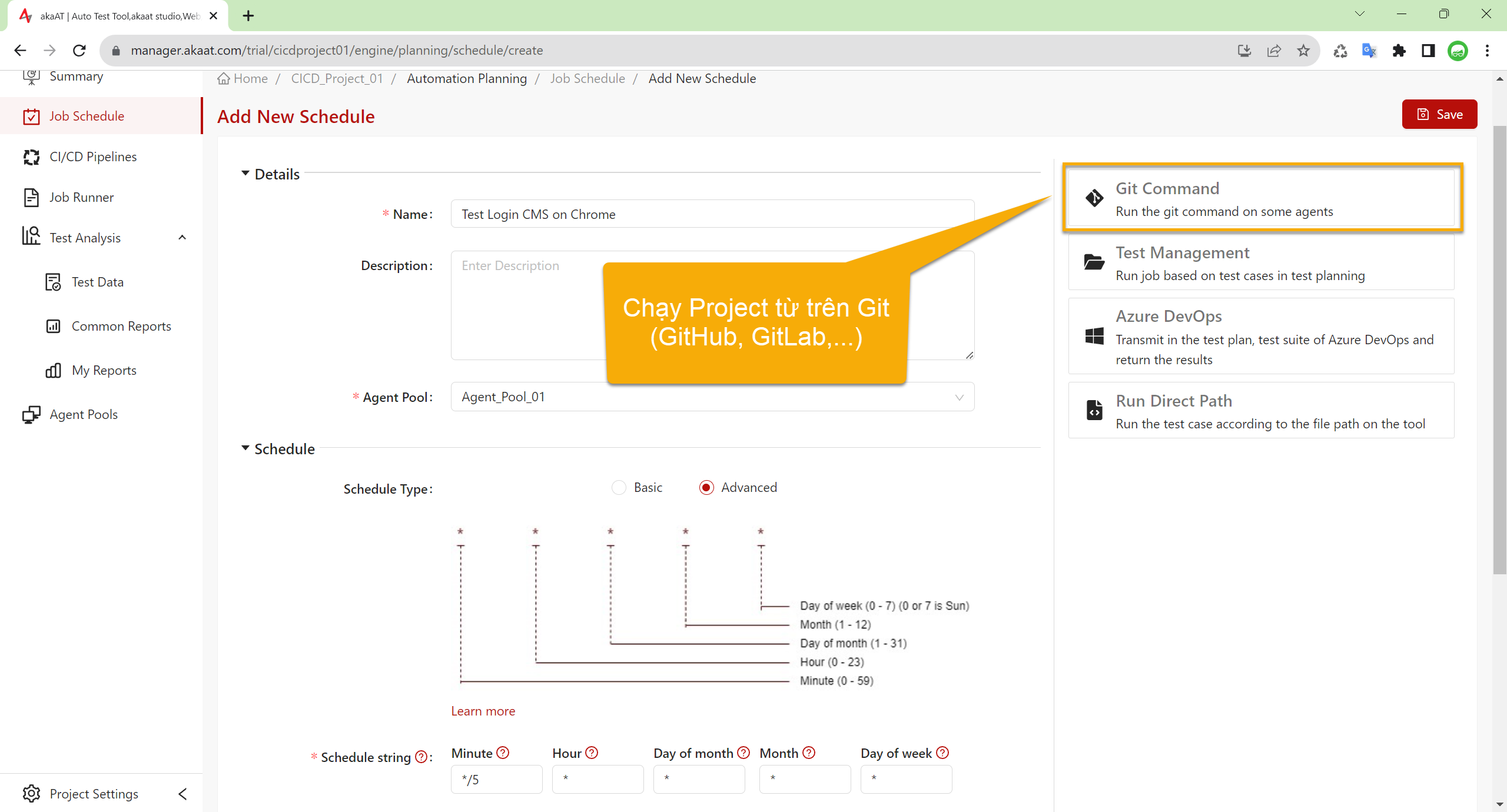Viewport: 1507px width, 812px height.
Task: Click the Job Runner document icon
Action: click(x=31, y=197)
